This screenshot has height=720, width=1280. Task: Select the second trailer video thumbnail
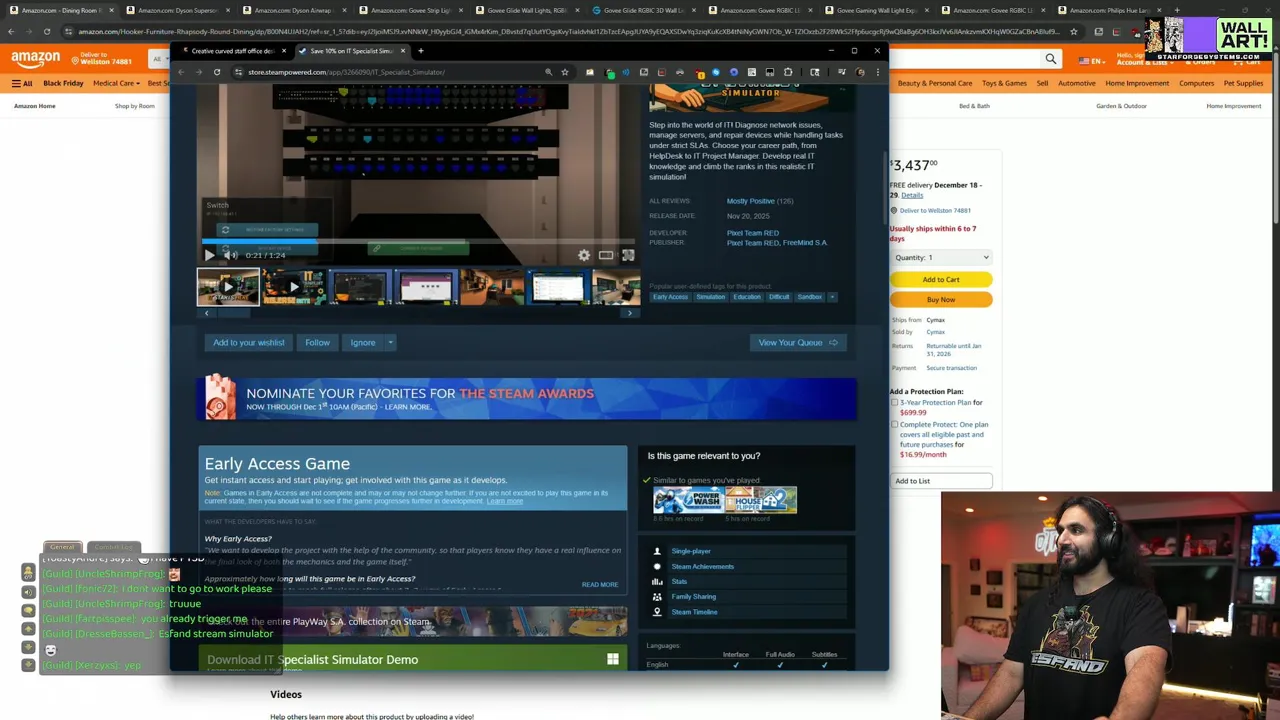point(293,287)
